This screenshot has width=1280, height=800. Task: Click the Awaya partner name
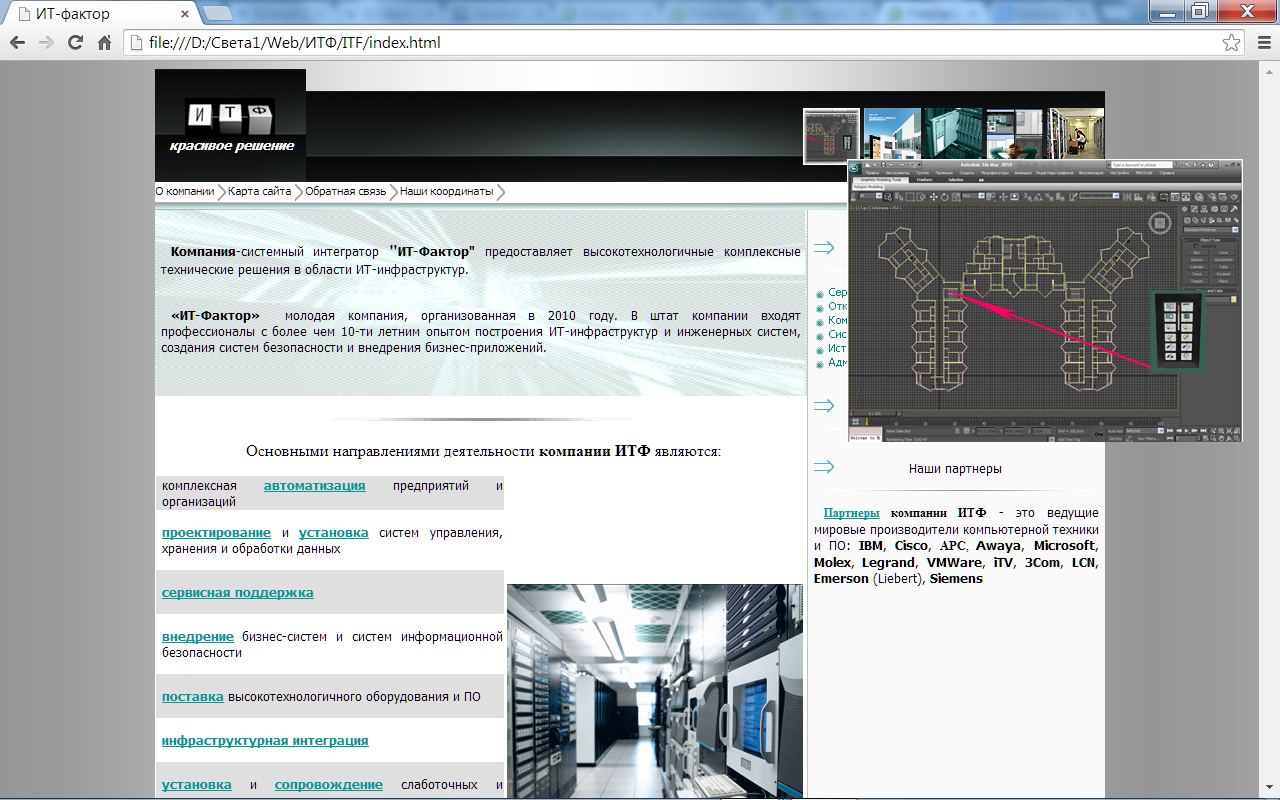coord(999,546)
